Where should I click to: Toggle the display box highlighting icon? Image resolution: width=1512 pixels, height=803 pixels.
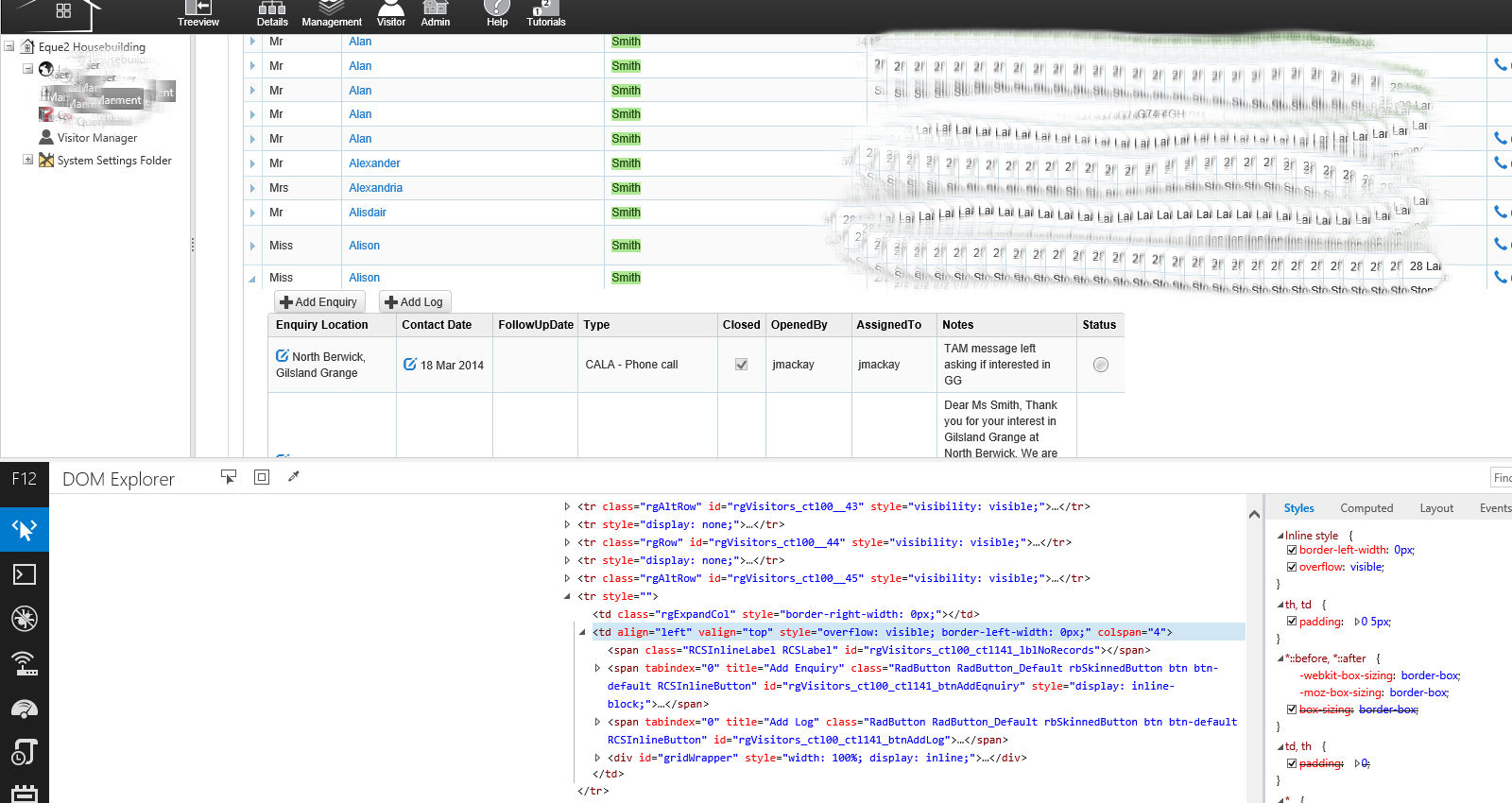[262, 477]
